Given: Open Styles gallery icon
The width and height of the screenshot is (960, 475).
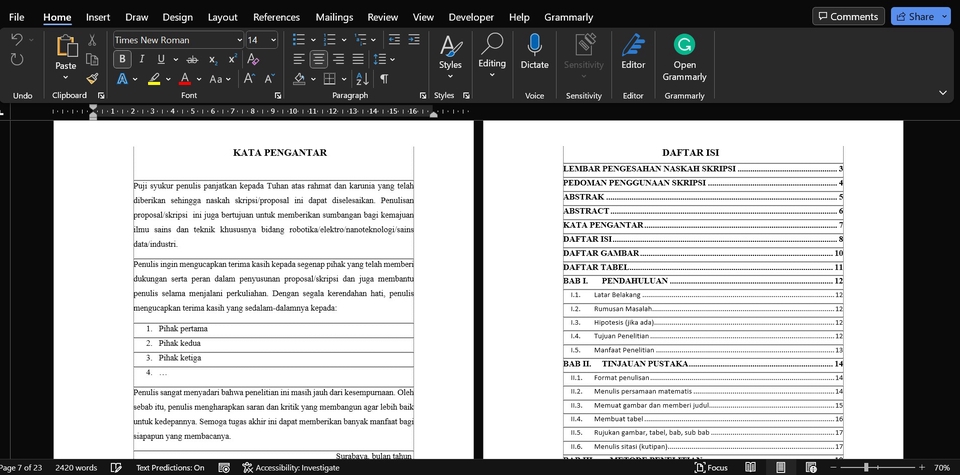Looking at the screenshot, I should click(x=451, y=47).
